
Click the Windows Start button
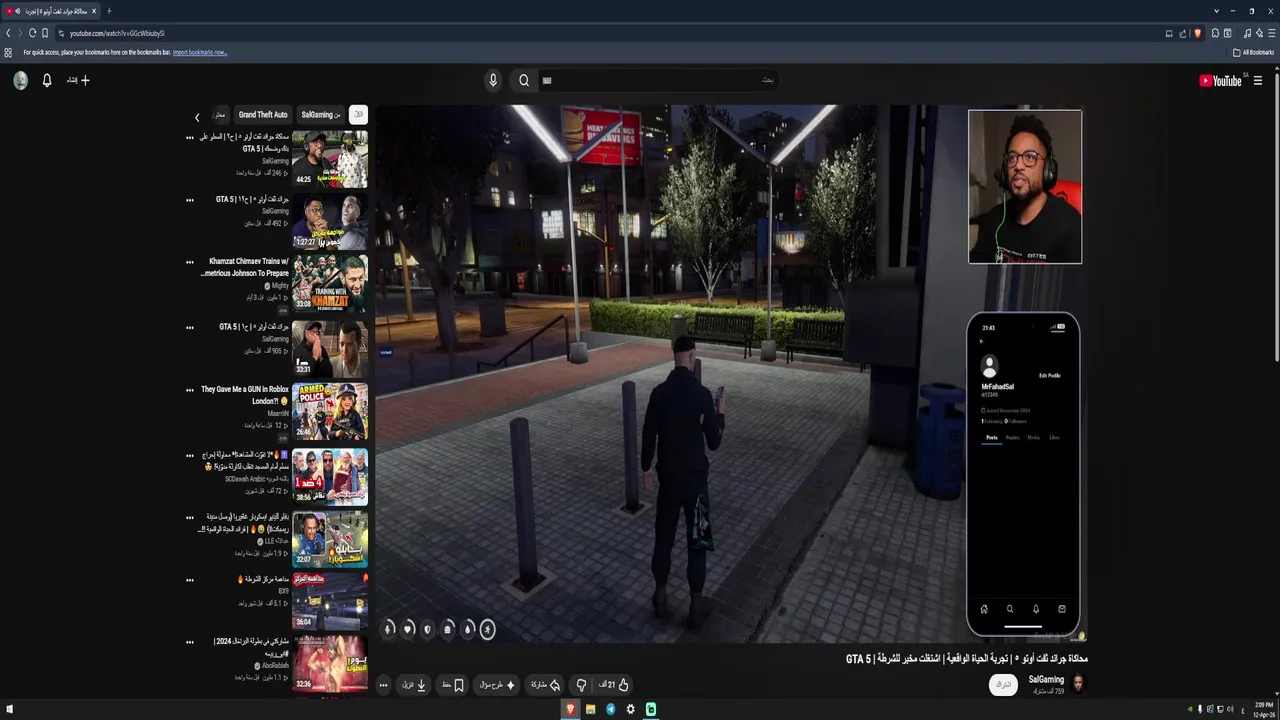10,709
